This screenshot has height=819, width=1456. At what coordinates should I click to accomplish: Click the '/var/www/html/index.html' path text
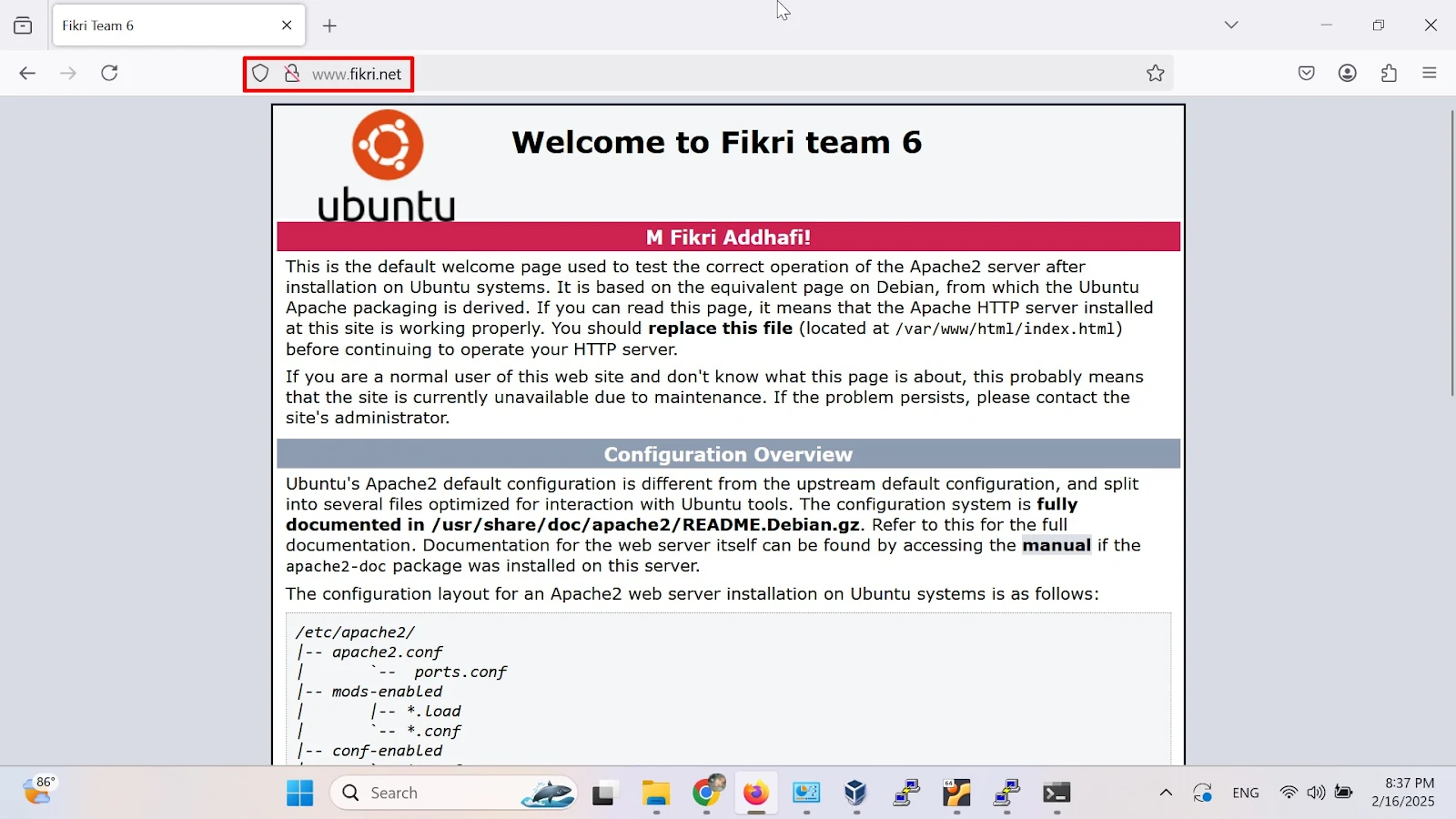tap(1006, 329)
